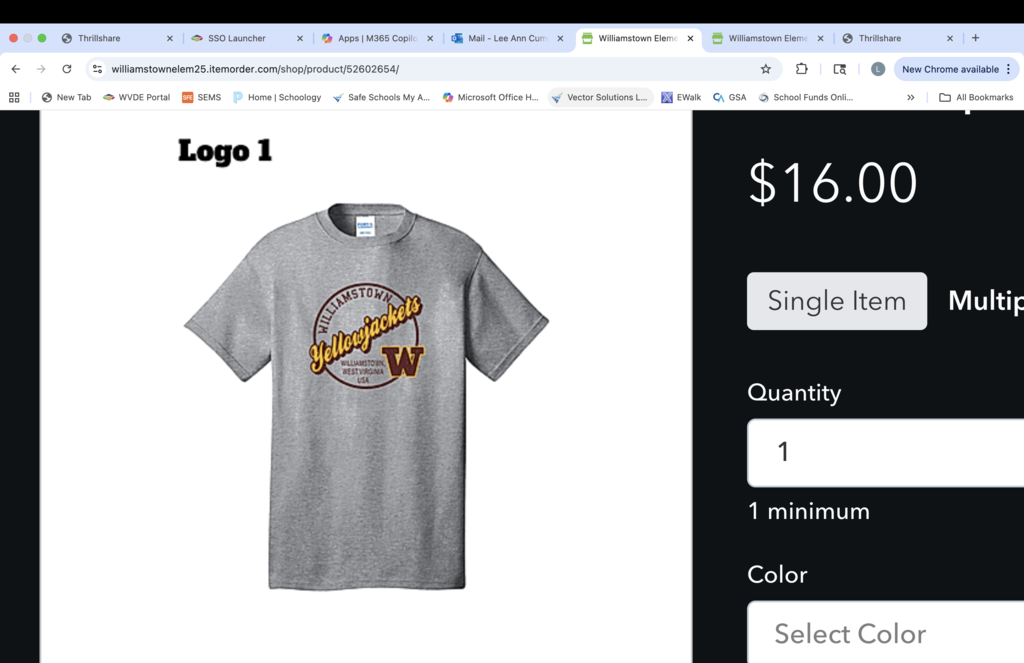Reload the page
Image resolution: width=1024 pixels, height=663 pixels.
click(66, 69)
